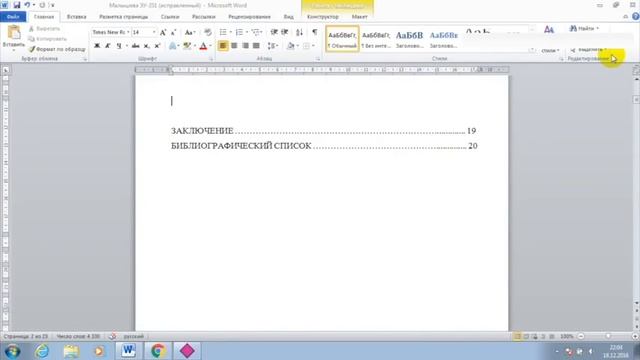This screenshot has width=640, height=360.
Task: Switch to the Рассылки tab
Action: [204, 17]
